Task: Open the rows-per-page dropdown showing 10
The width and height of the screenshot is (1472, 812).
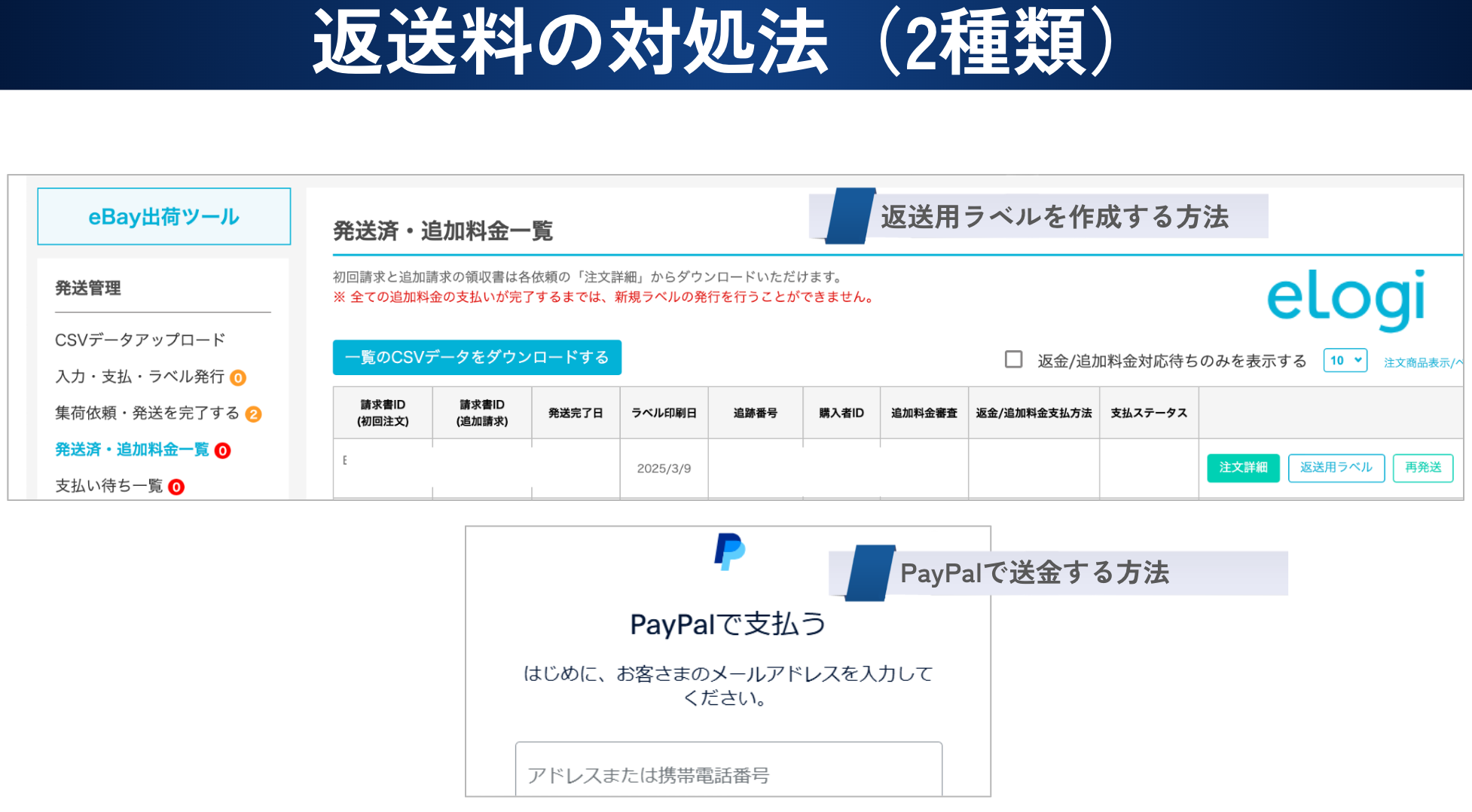Action: tap(1345, 361)
